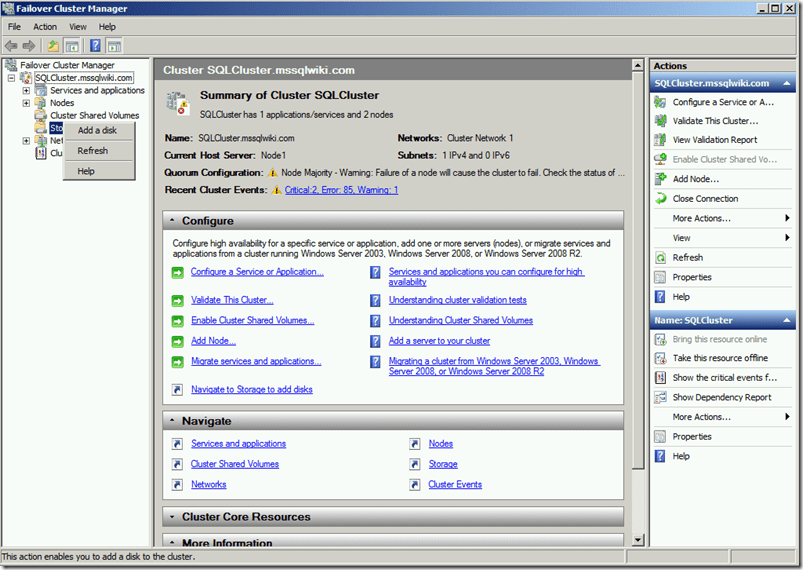Image resolution: width=803 pixels, height=570 pixels.
Task: Toggle the Show/Hide Console Tree icon
Action: [x=72, y=45]
